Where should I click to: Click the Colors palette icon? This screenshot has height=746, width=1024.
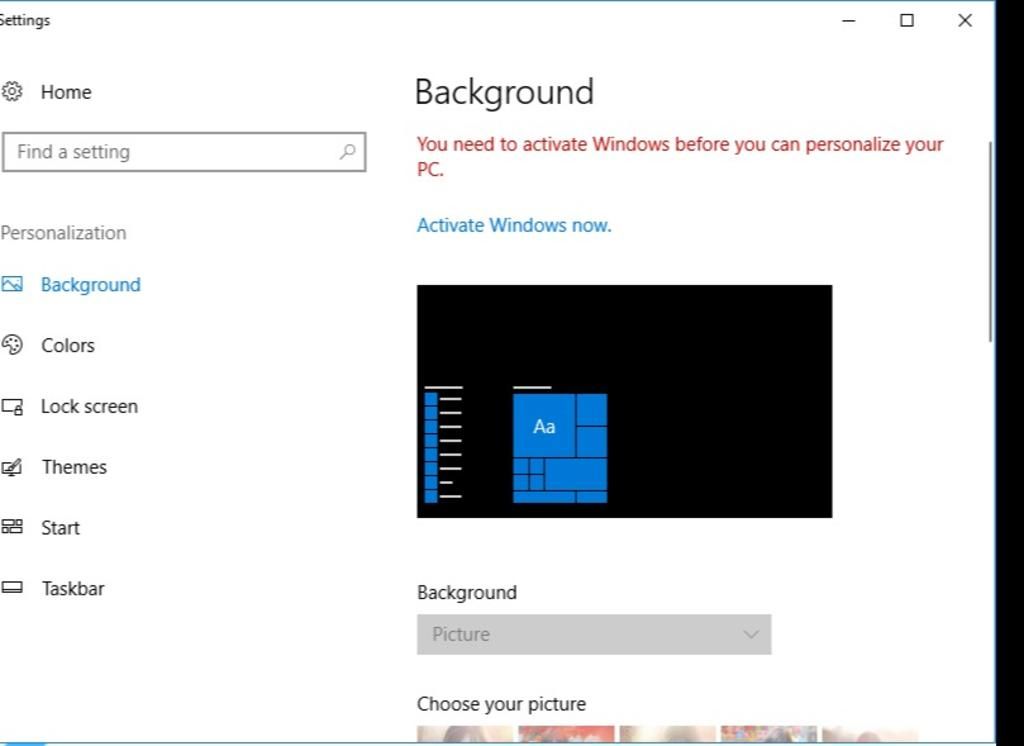click(12, 345)
